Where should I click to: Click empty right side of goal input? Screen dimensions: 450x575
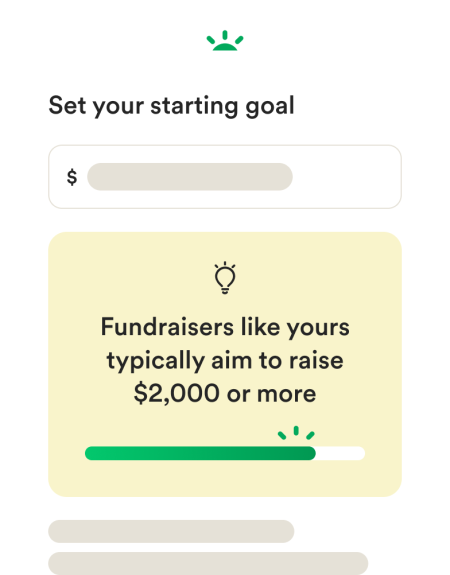point(347,177)
